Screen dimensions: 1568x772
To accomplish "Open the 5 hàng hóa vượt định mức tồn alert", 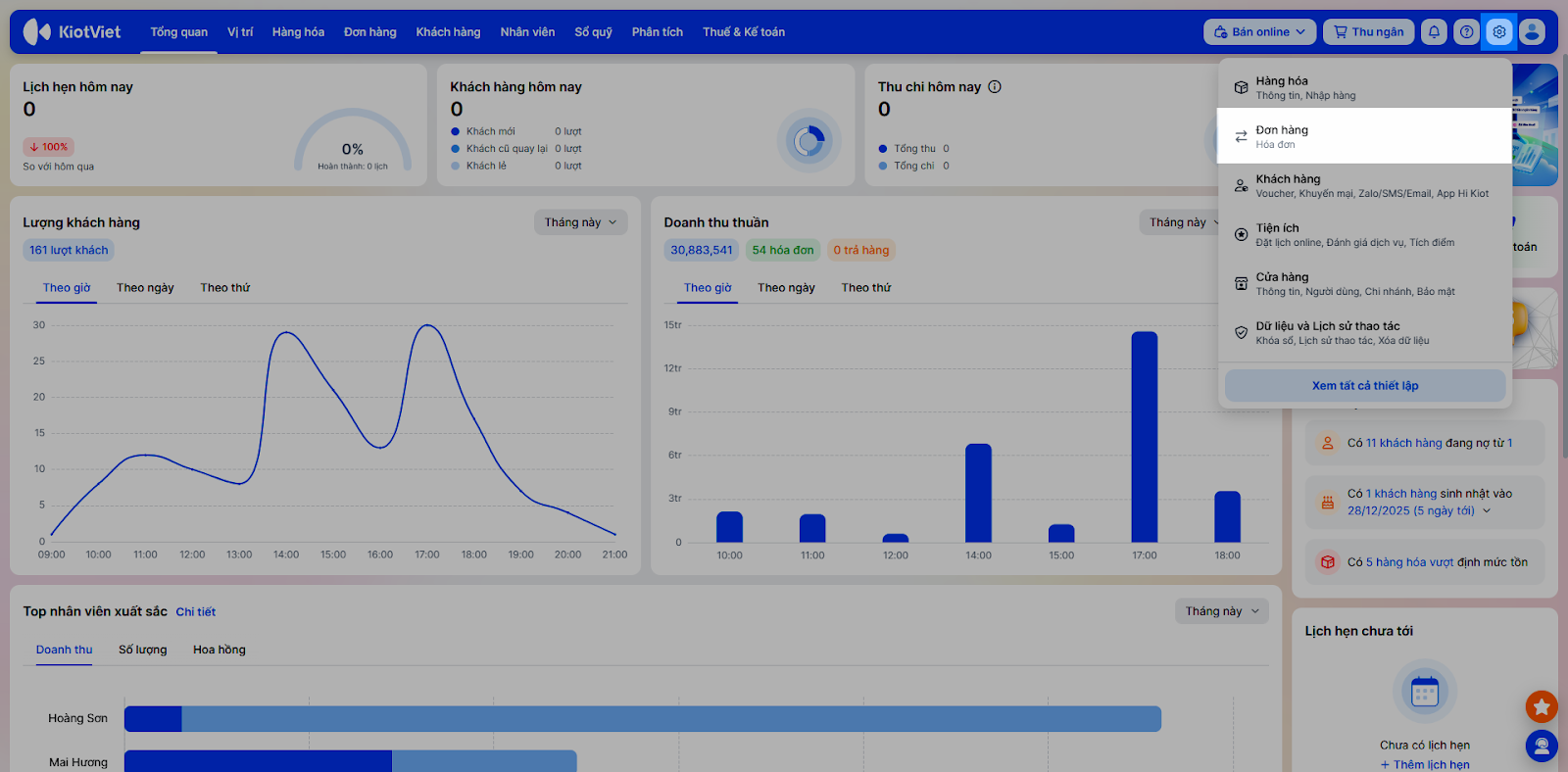I will point(1425,562).
